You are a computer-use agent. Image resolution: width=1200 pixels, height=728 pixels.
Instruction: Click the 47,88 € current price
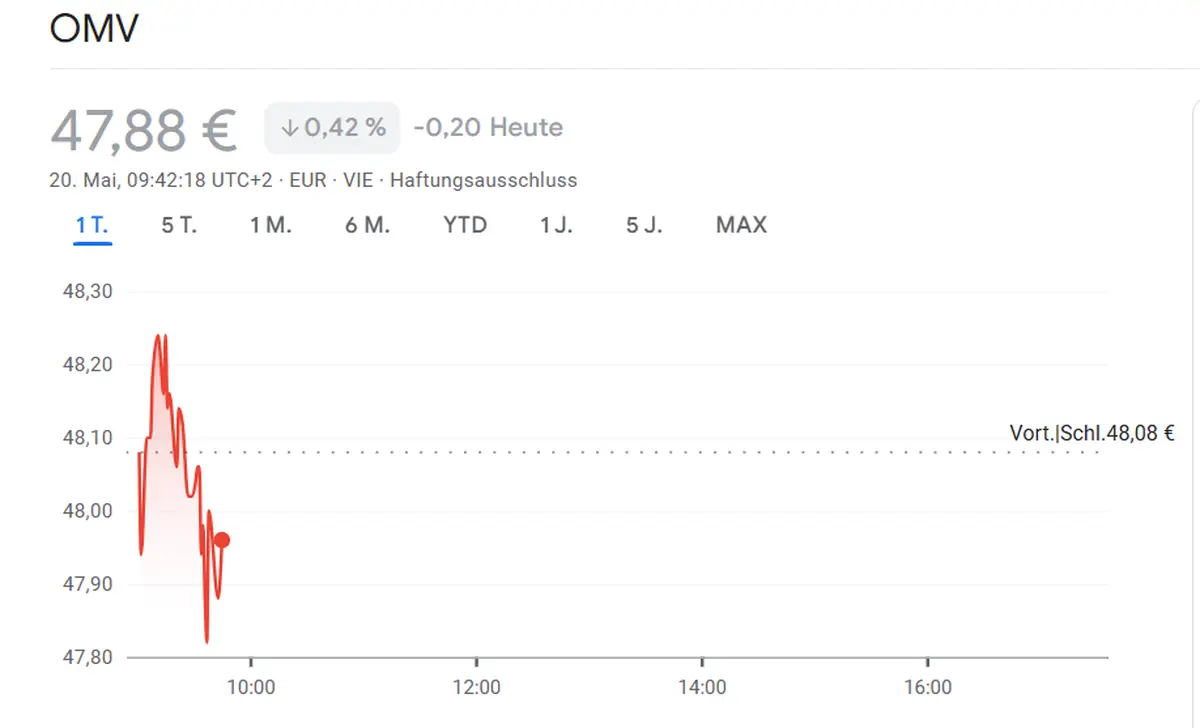[x=144, y=129]
